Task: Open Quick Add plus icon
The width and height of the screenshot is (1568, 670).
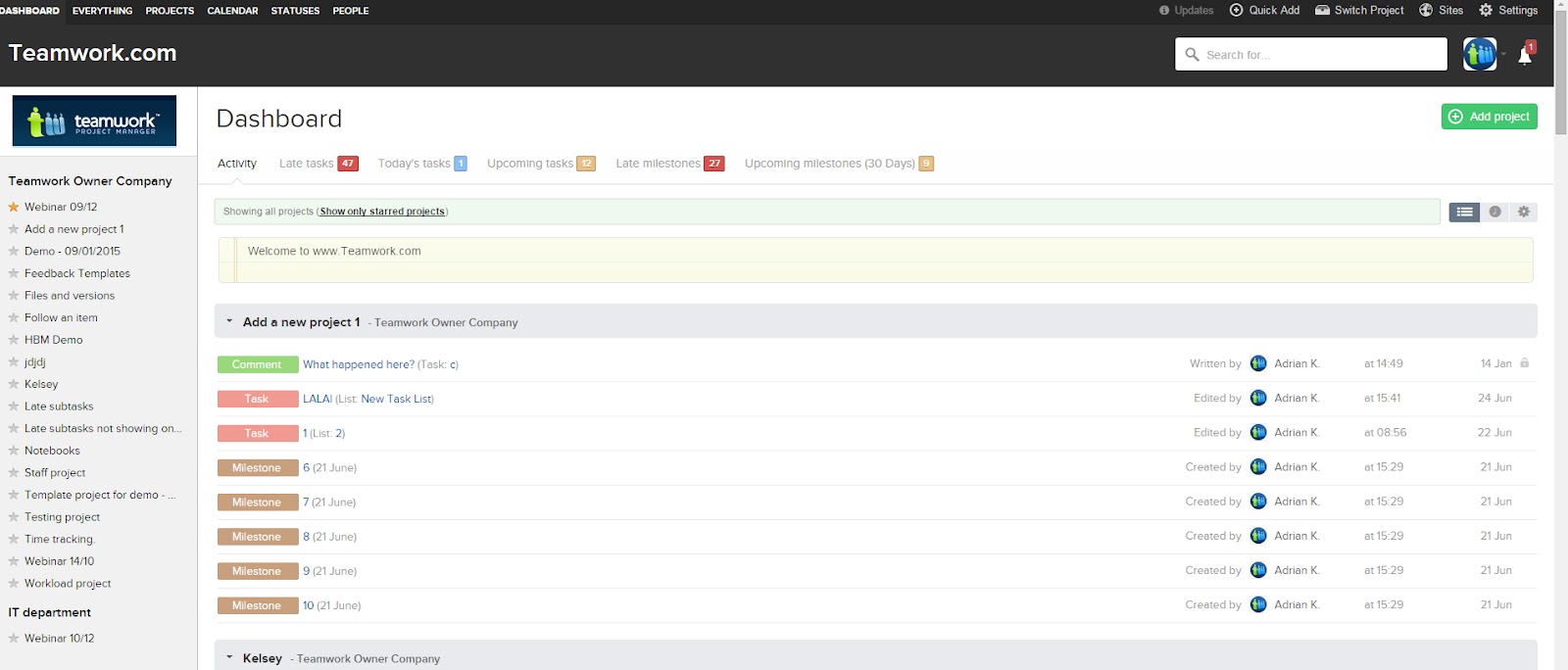Action: (x=1236, y=10)
